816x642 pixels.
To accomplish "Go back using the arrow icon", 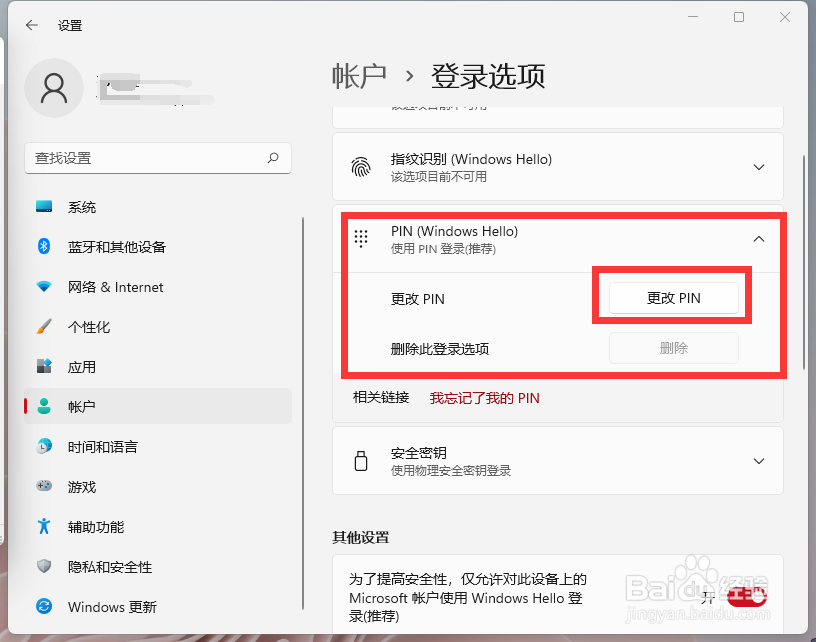I will pos(32,25).
